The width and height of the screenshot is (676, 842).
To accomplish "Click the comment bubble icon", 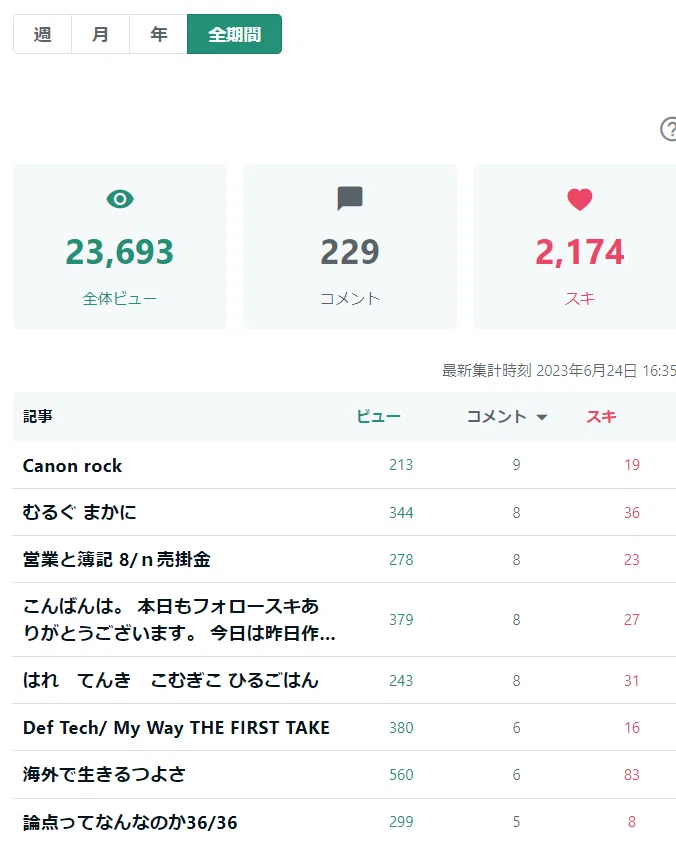I will [x=350, y=199].
